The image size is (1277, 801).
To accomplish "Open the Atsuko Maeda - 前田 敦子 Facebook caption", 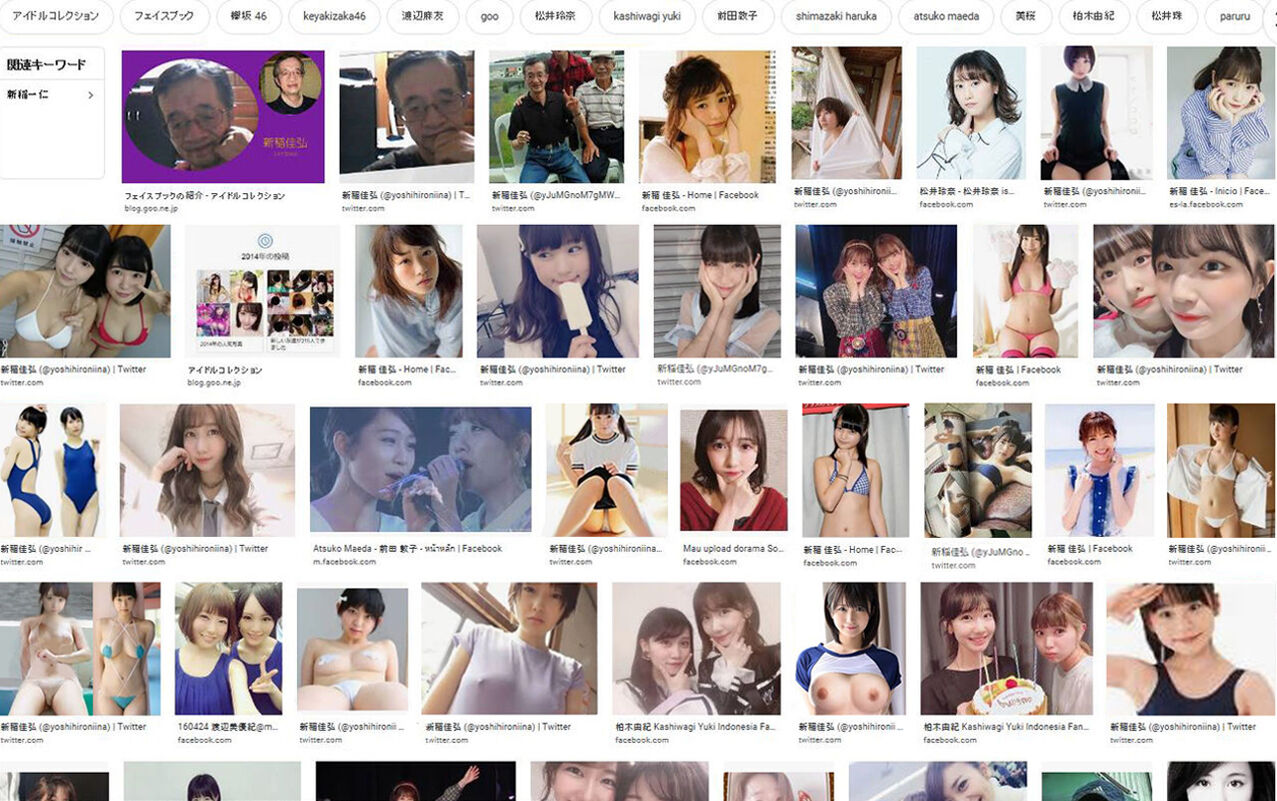I will pyautogui.click(x=407, y=549).
